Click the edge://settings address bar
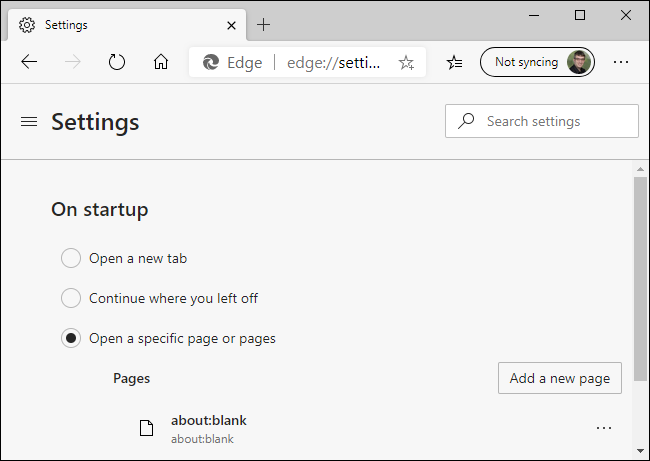Image resolution: width=650 pixels, height=461 pixels. click(333, 62)
